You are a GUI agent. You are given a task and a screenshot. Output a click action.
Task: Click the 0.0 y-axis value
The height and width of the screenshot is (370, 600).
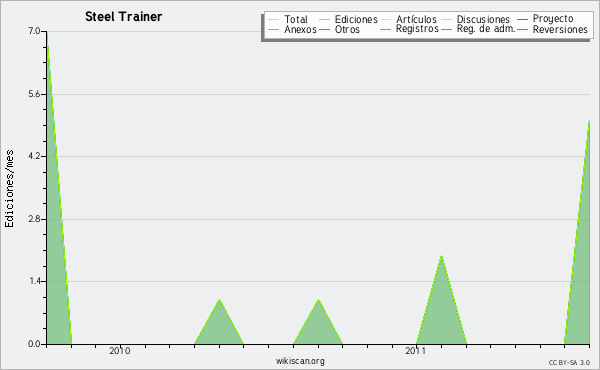34,344
